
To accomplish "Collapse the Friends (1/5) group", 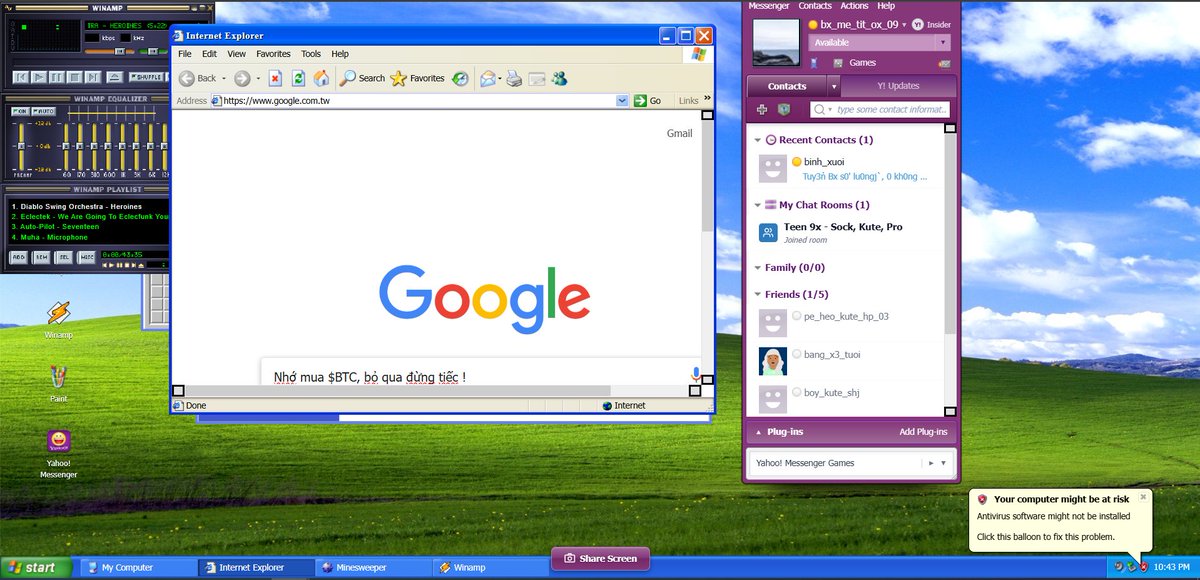I will pos(758,295).
